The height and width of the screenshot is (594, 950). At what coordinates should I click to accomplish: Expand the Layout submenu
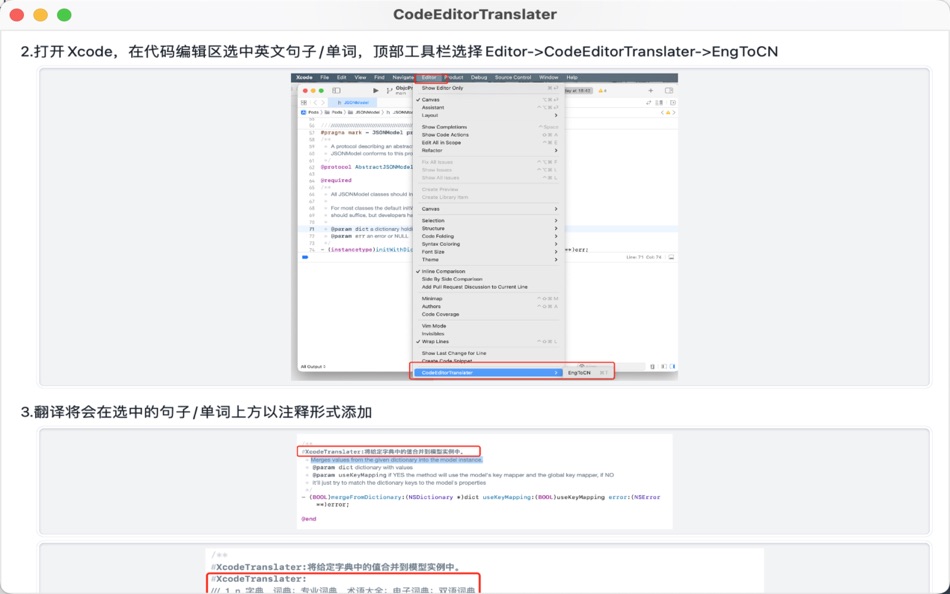[488, 115]
